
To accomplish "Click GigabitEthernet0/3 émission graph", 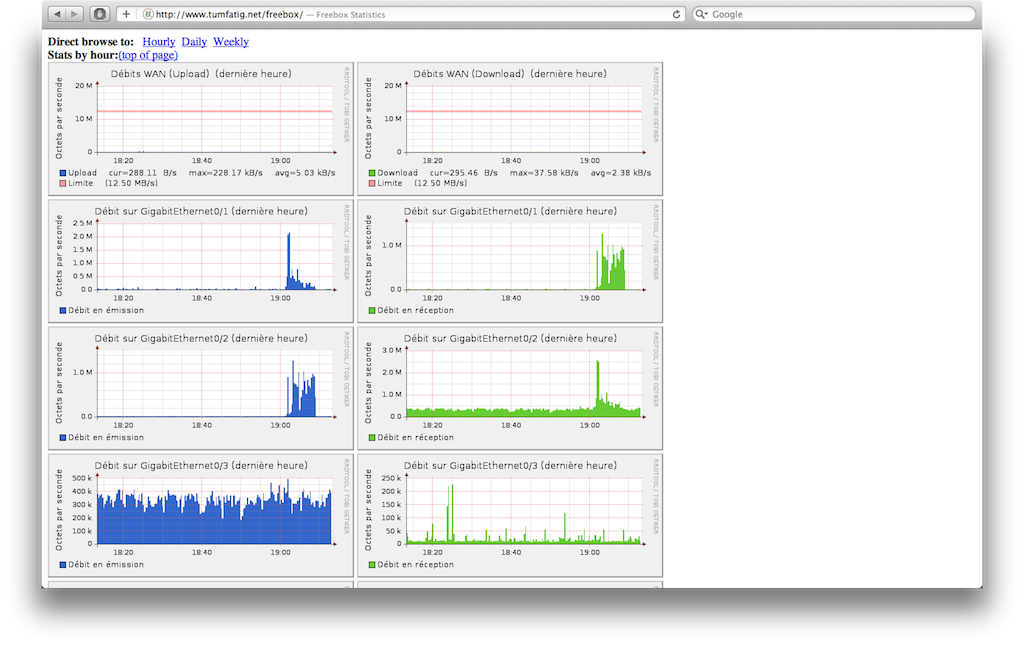I will click(201, 515).
